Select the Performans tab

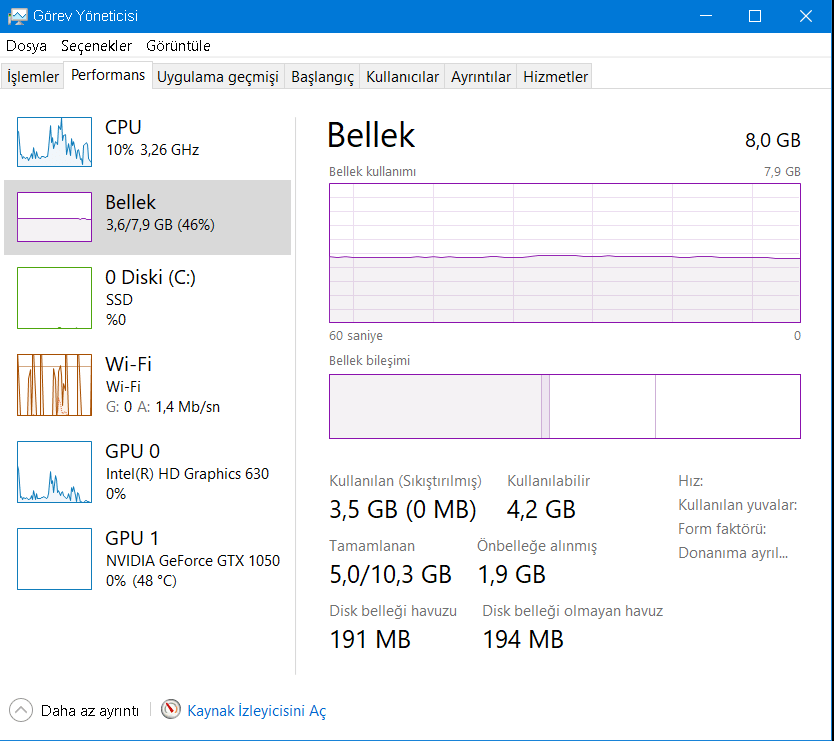[x=108, y=75]
